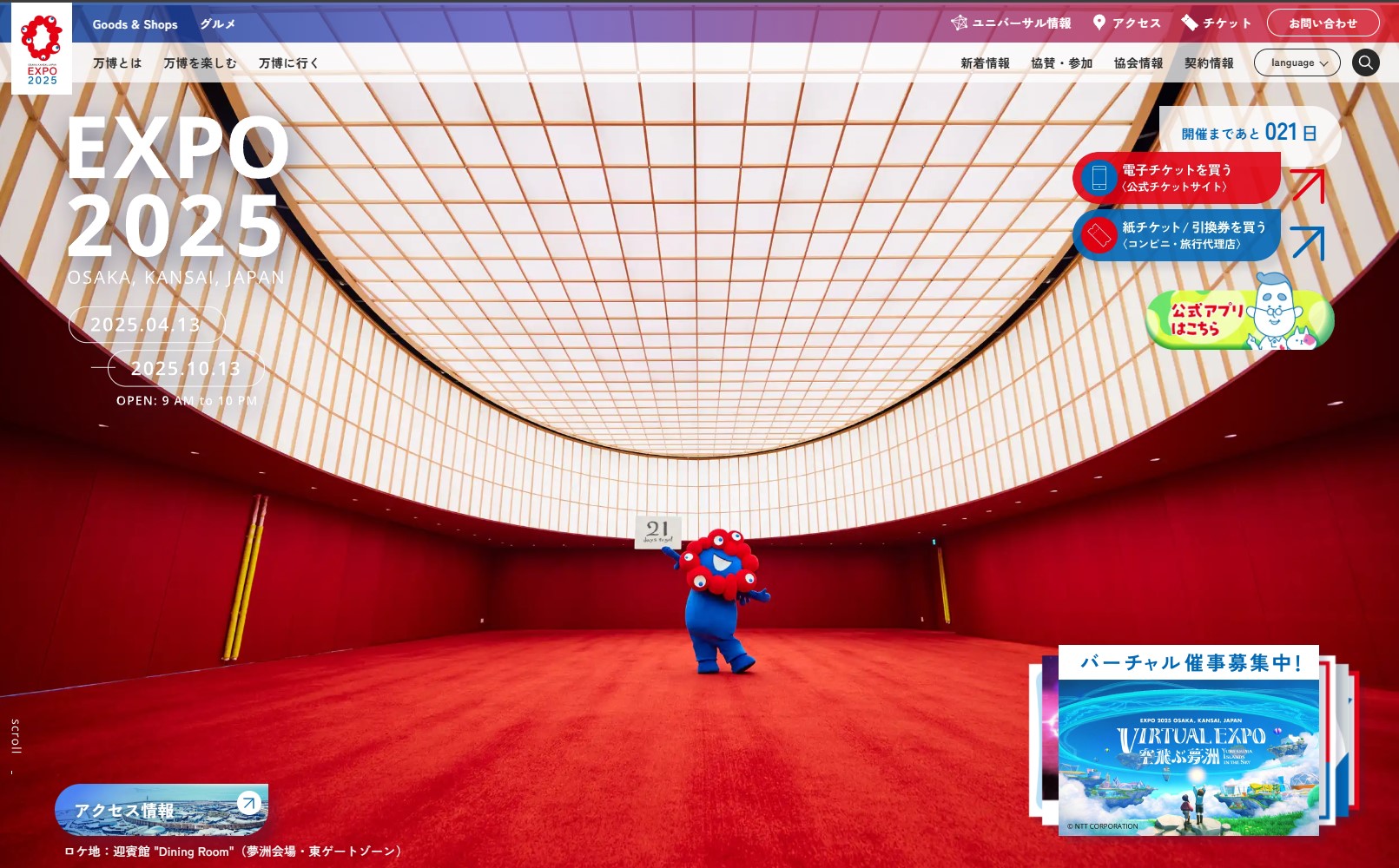Open 協賛・参加 menu
This screenshot has width=1399, height=868.
pyautogui.click(x=1061, y=63)
